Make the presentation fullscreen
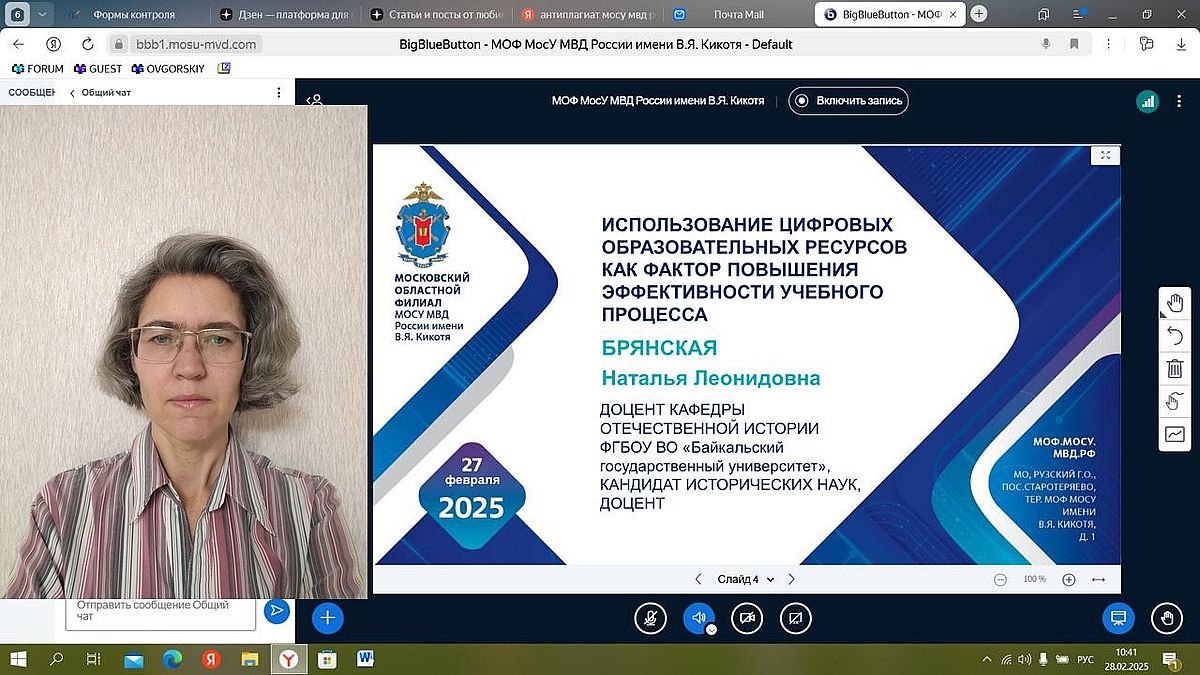 point(1105,155)
